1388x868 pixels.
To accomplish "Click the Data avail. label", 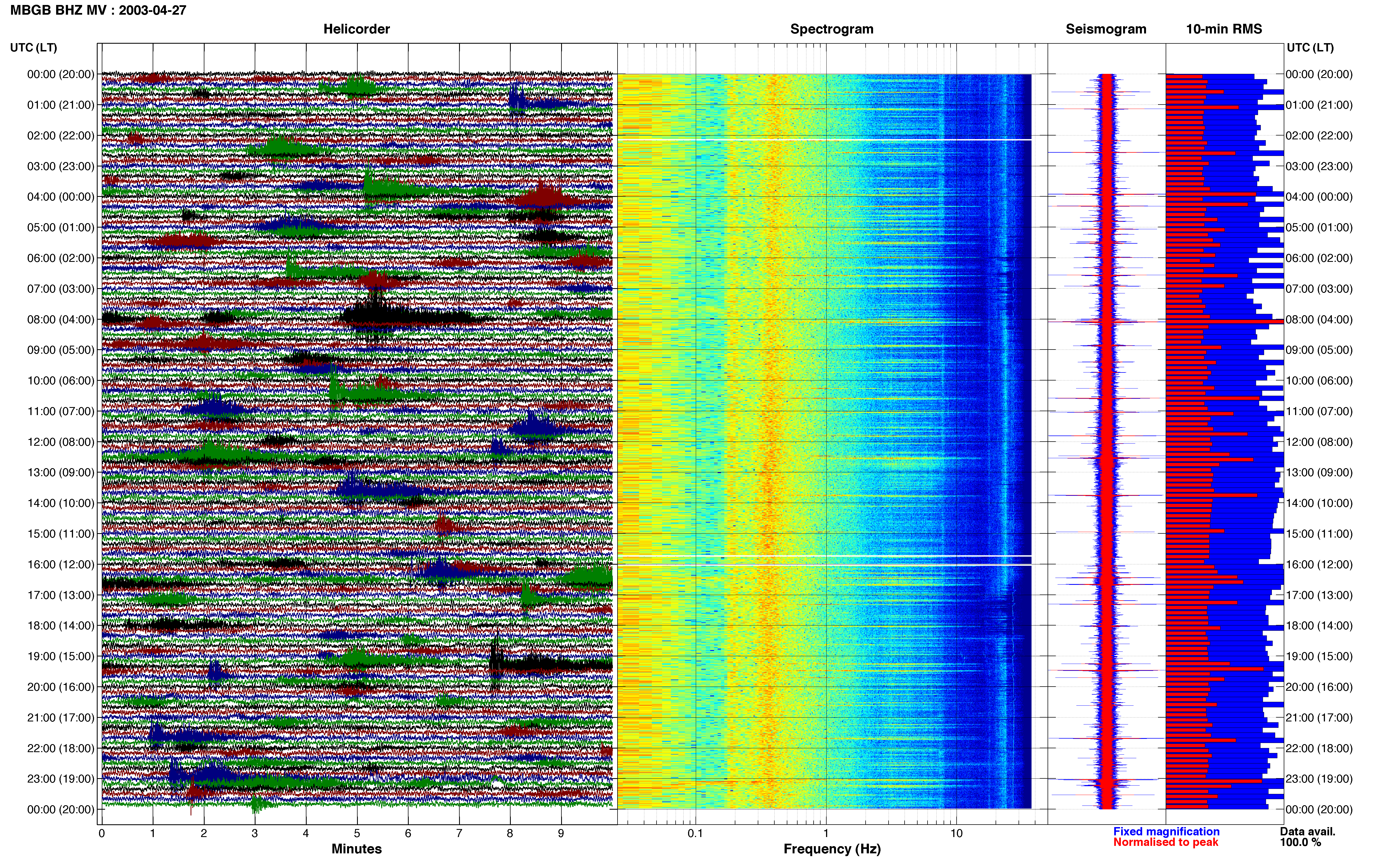I will [1308, 831].
